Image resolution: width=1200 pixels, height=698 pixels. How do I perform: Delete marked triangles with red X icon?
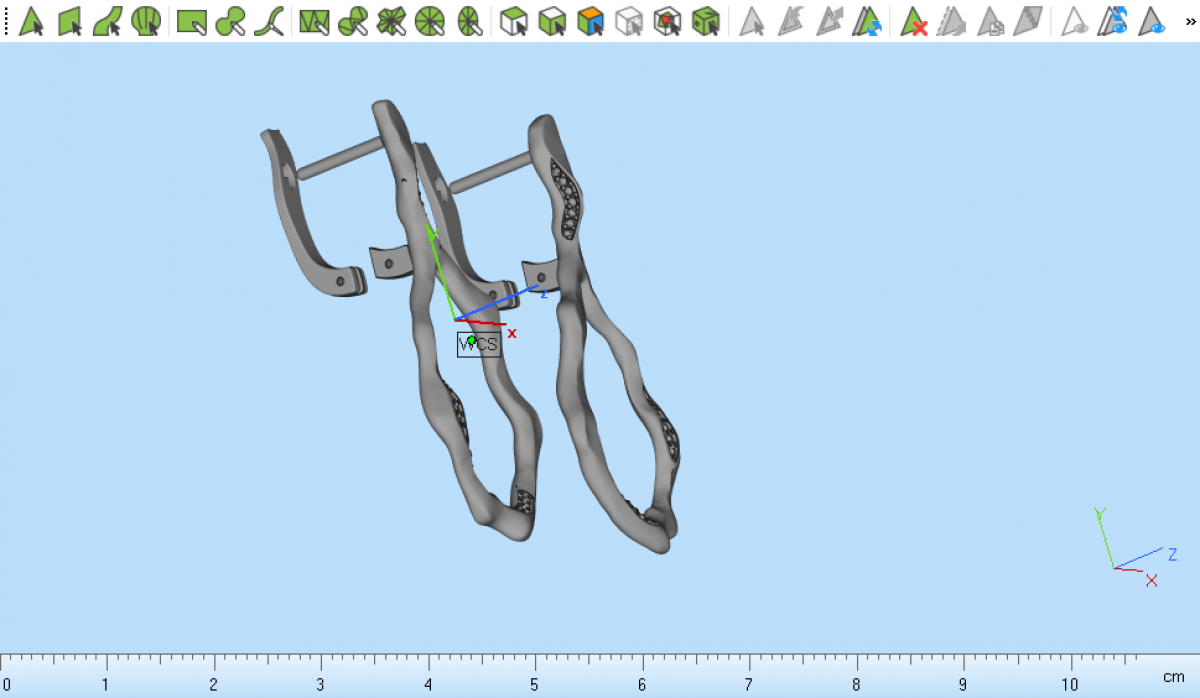click(x=913, y=21)
